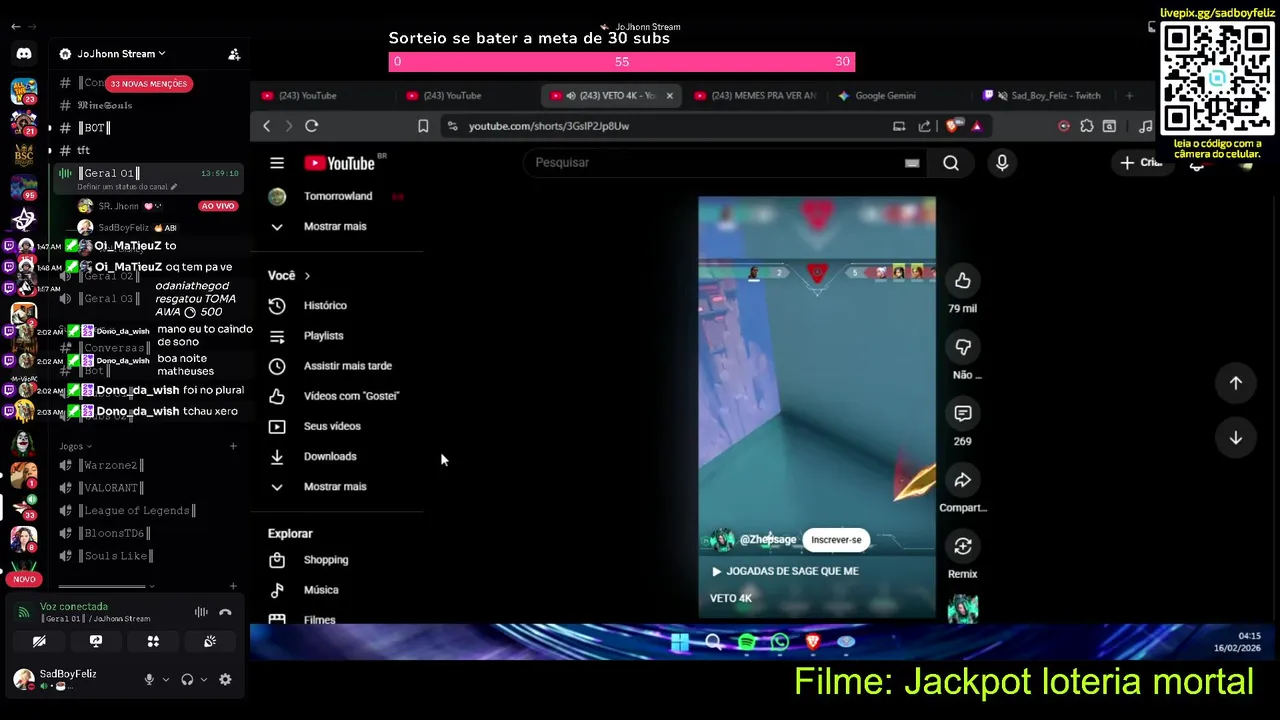The height and width of the screenshot is (720, 1280).
Task: Click the Remix icon on the short
Action: (962, 546)
